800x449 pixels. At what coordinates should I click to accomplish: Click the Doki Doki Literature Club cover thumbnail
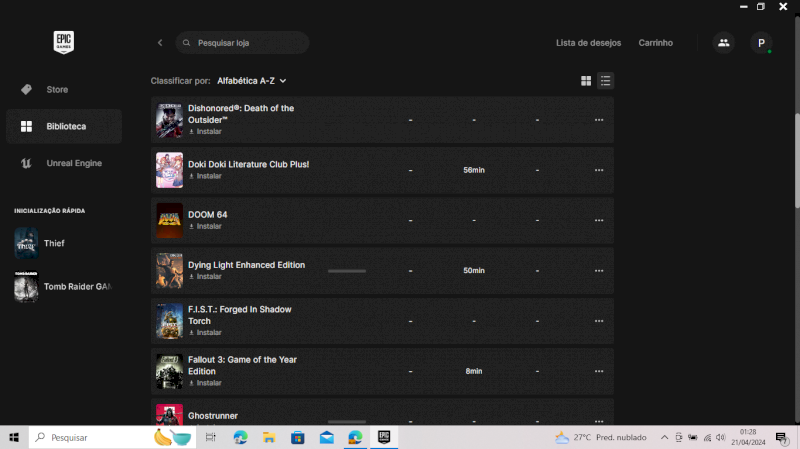pos(169,170)
